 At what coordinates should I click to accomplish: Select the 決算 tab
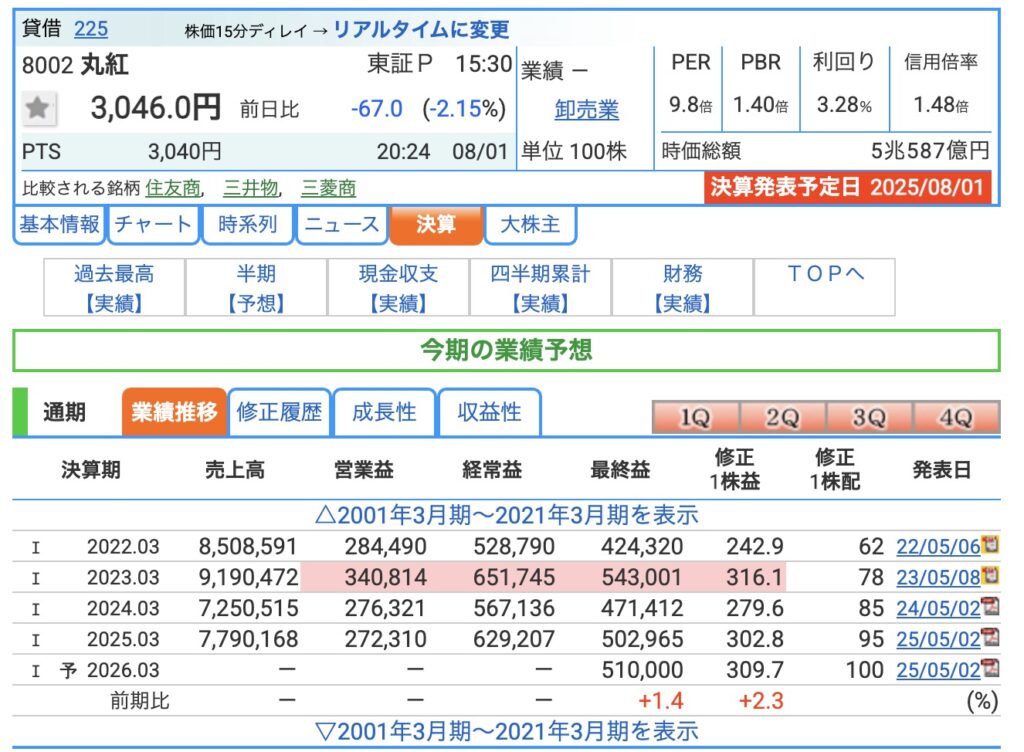tap(436, 225)
